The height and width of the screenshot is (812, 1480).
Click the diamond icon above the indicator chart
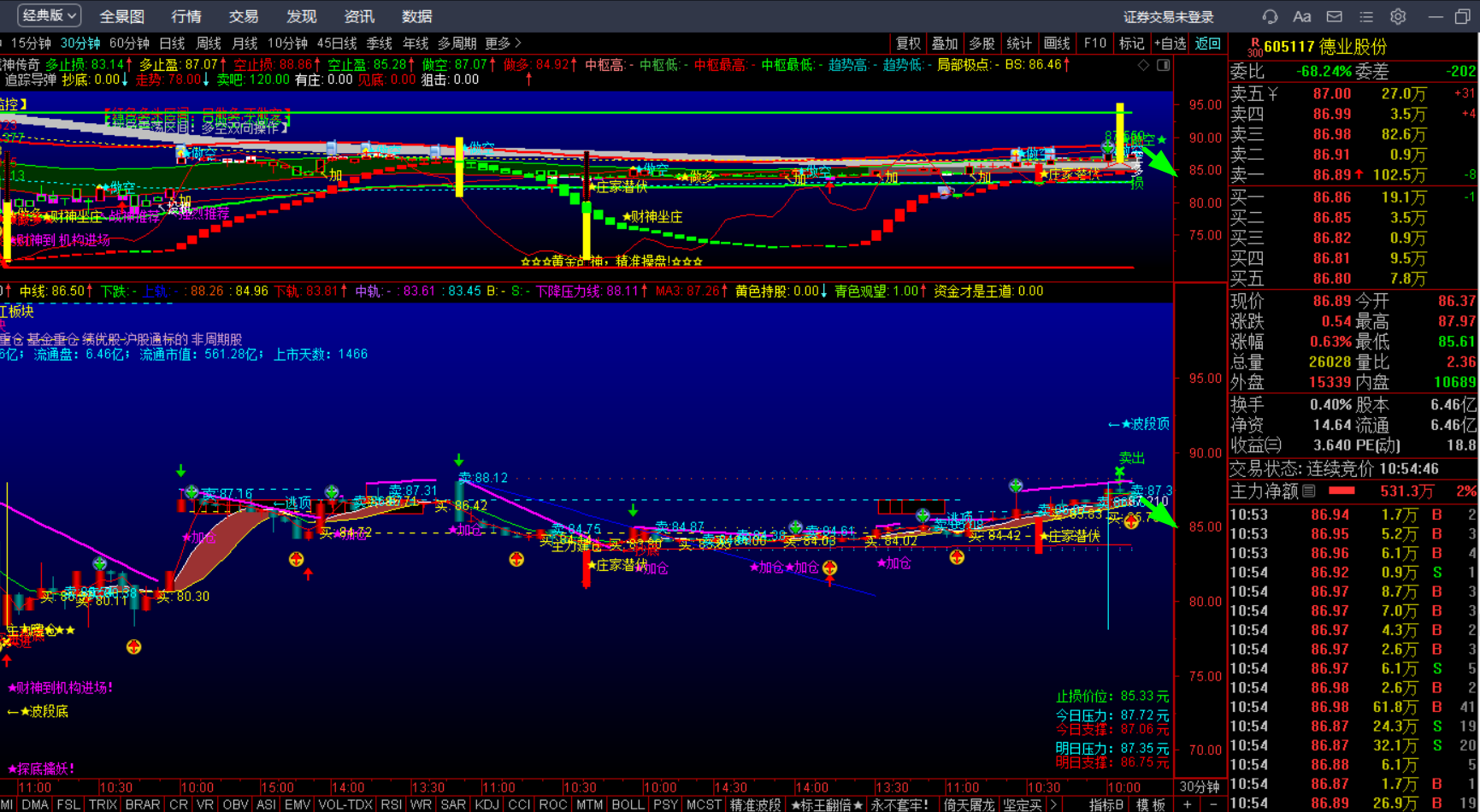(1143, 65)
